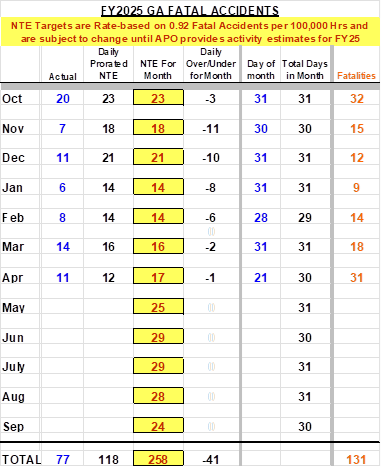381x467 pixels.
Task: Click Jun Total Days value 30
Action: 305,337
